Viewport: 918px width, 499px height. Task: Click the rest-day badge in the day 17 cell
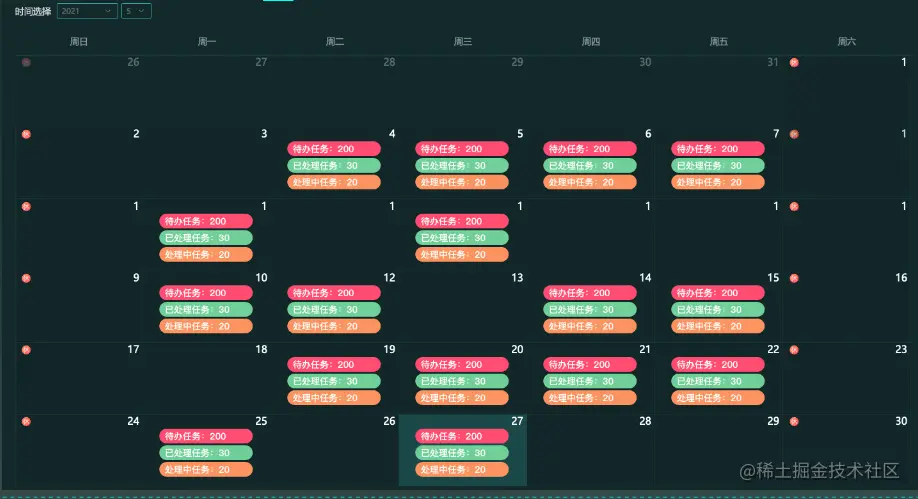(x=26, y=350)
